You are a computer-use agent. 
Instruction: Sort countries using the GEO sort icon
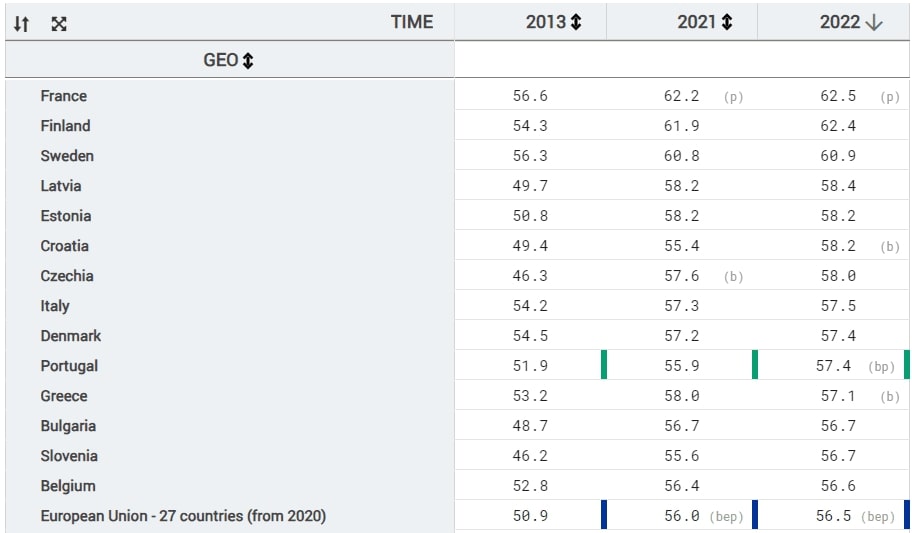tap(248, 61)
